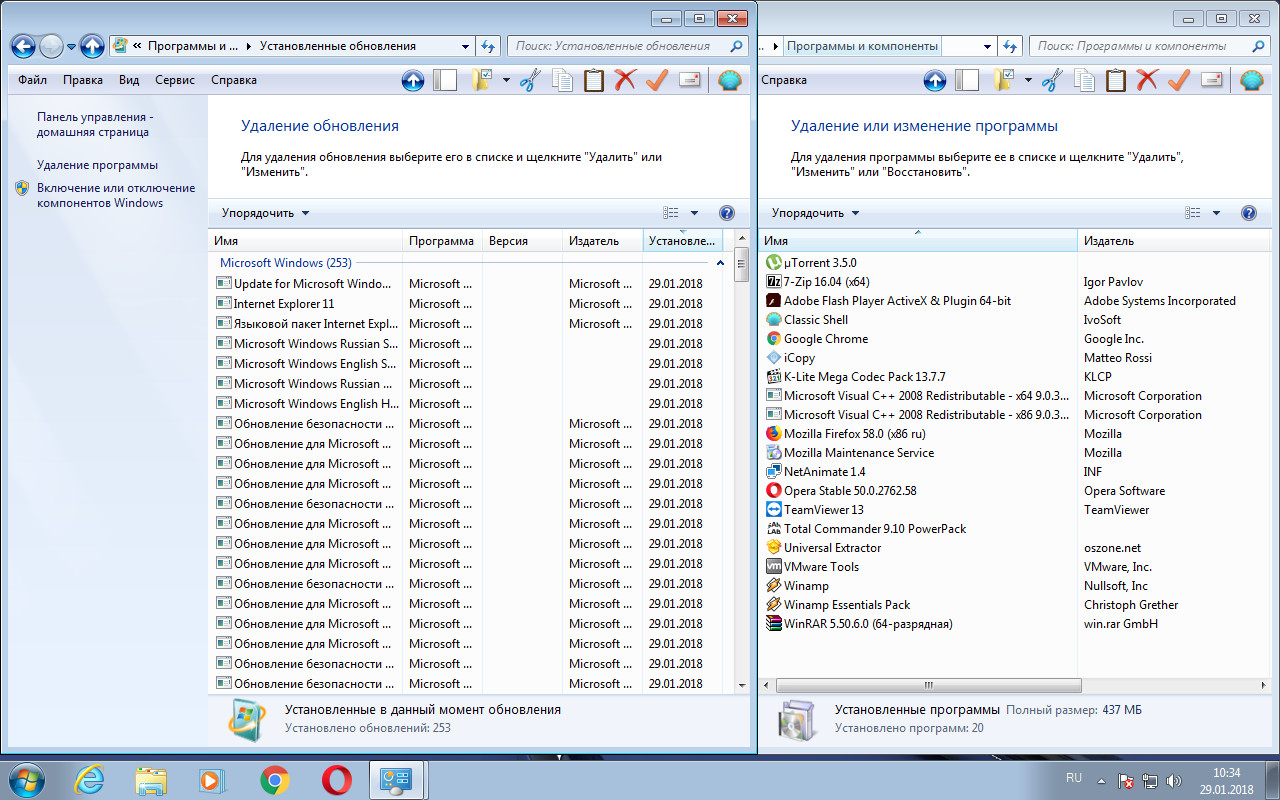Click Up arrow beside Forward in updates window

click(x=92, y=46)
